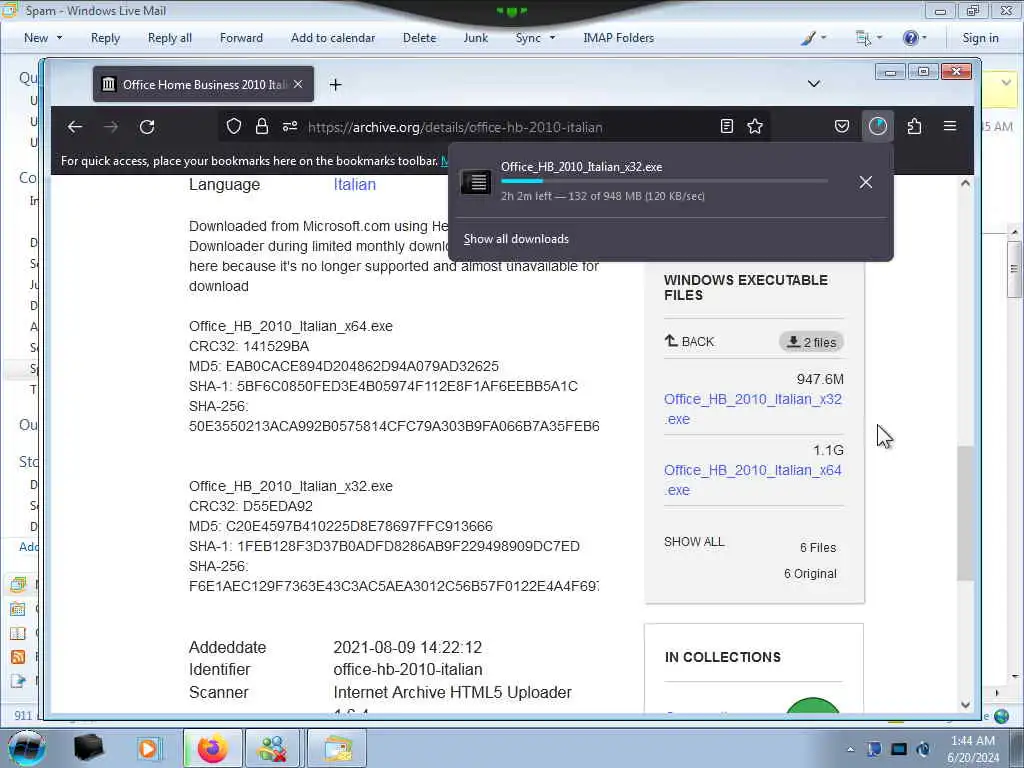This screenshot has width=1024, height=768.
Task: Click the site padlock icon
Action: tap(262, 127)
